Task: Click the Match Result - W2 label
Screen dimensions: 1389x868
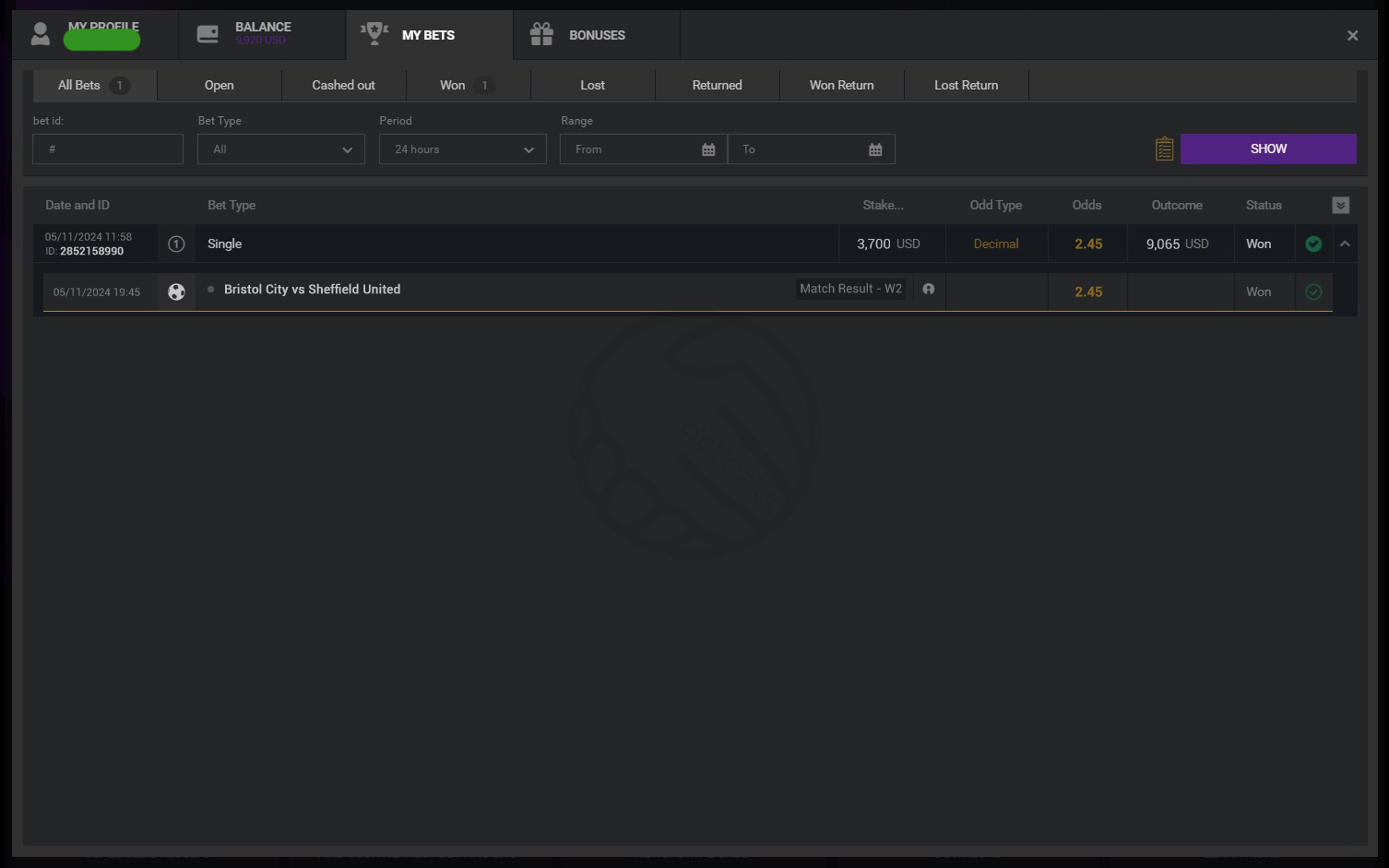Action: (x=850, y=289)
